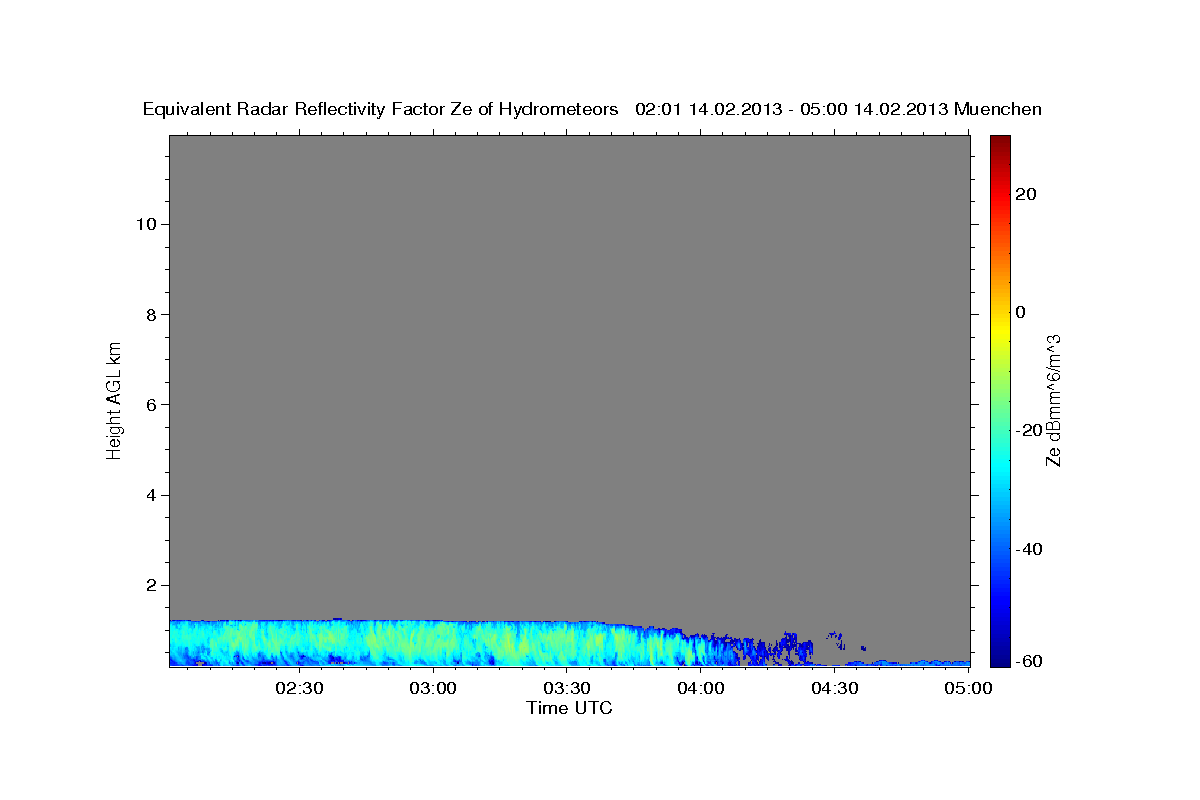This screenshot has height=800, width=1200.
Task: Click the Height AGL km axis title
Action: [x=114, y=399]
